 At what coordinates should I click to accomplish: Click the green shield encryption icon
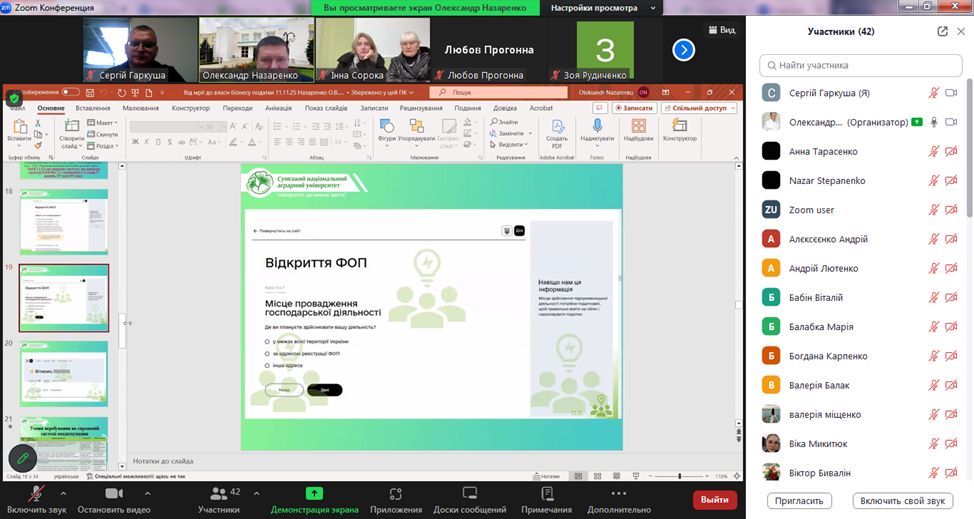[15, 98]
